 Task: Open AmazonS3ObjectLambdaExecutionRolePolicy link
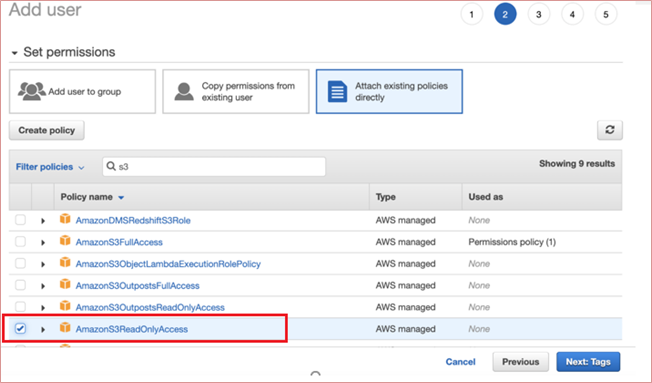pos(168,264)
